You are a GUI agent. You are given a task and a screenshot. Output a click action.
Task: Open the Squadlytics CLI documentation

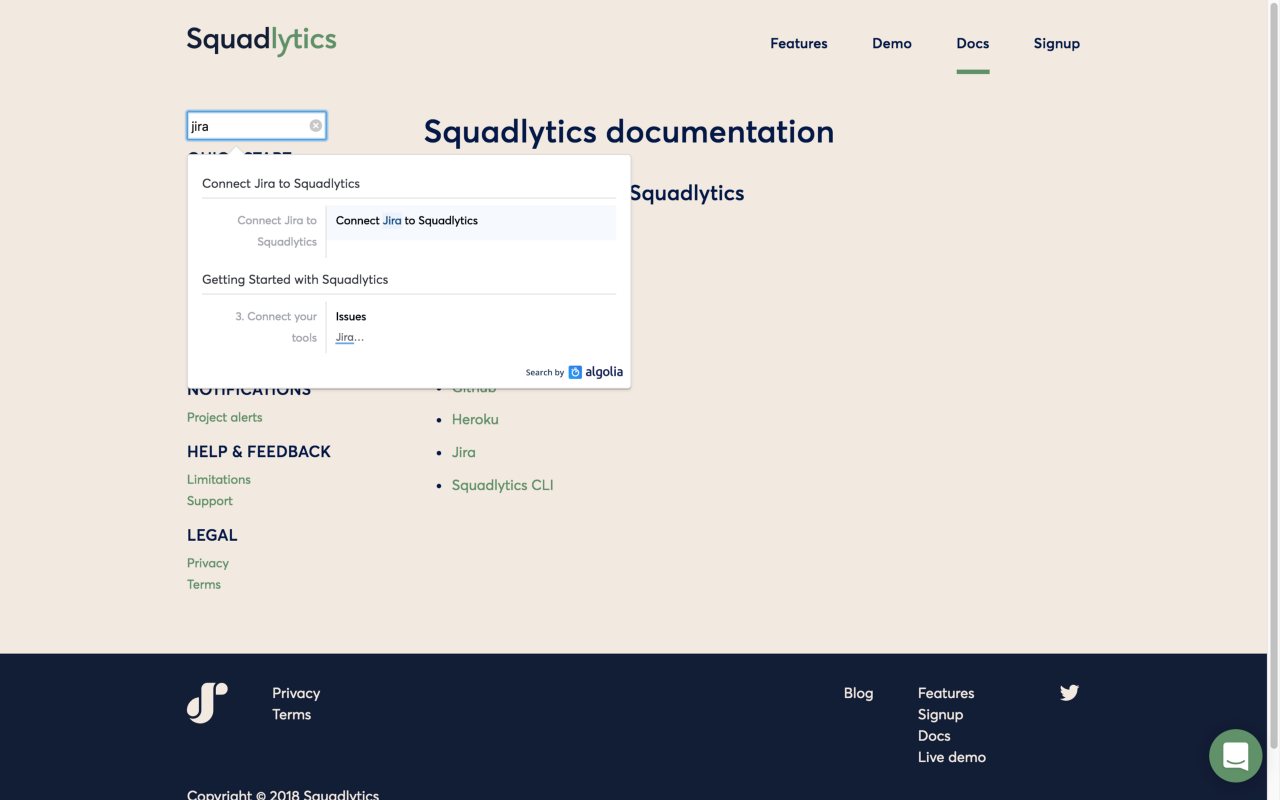(503, 485)
